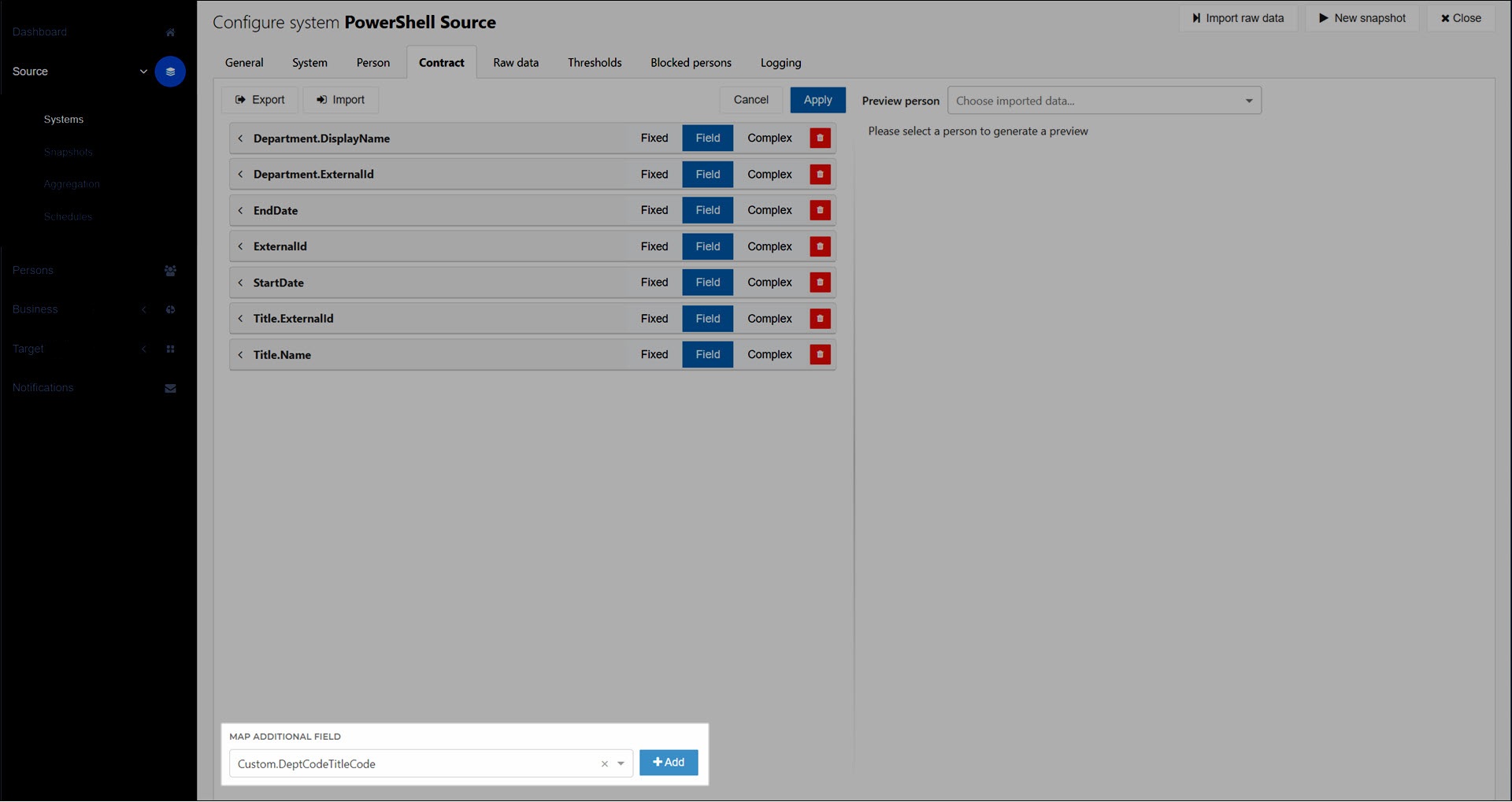Set EndDate mapping to Field
The height and width of the screenshot is (802, 1512).
pyautogui.click(x=707, y=210)
